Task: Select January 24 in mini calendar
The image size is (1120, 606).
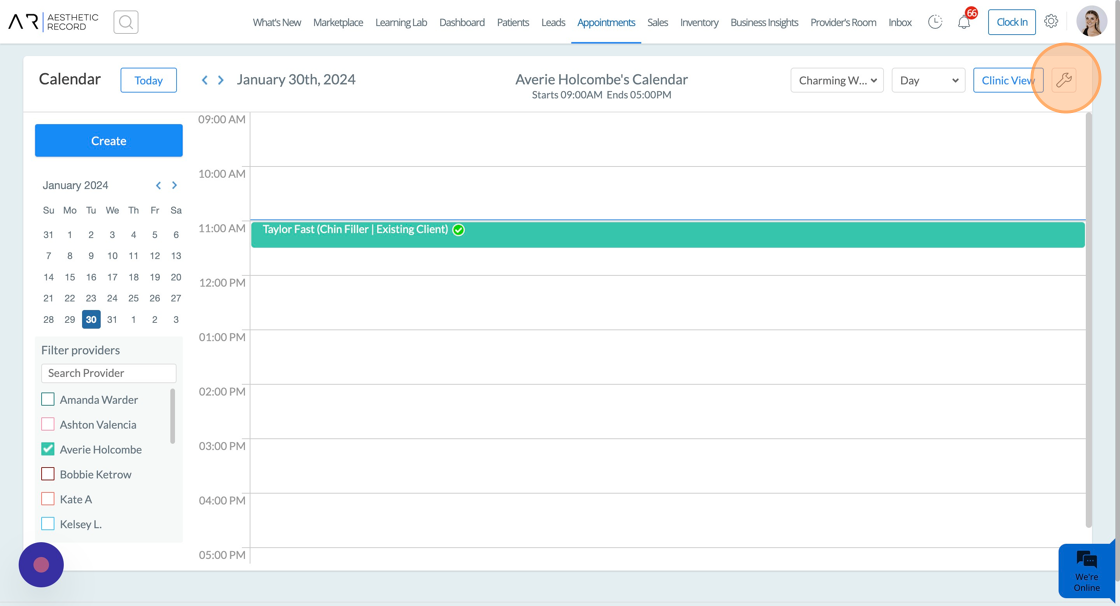Action: pos(112,298)
